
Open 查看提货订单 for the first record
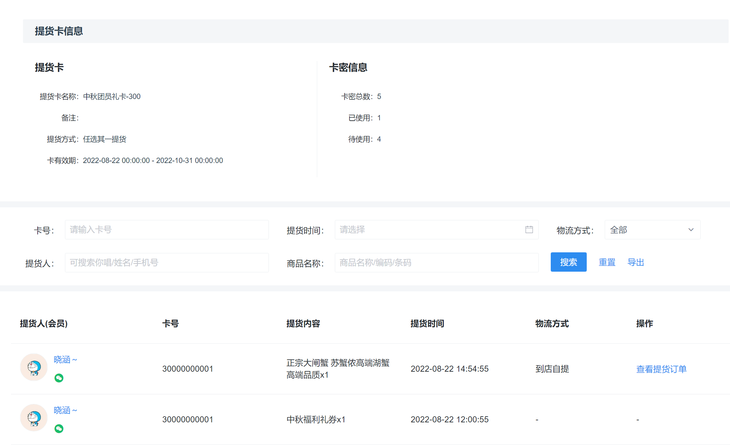click(662, 369)
